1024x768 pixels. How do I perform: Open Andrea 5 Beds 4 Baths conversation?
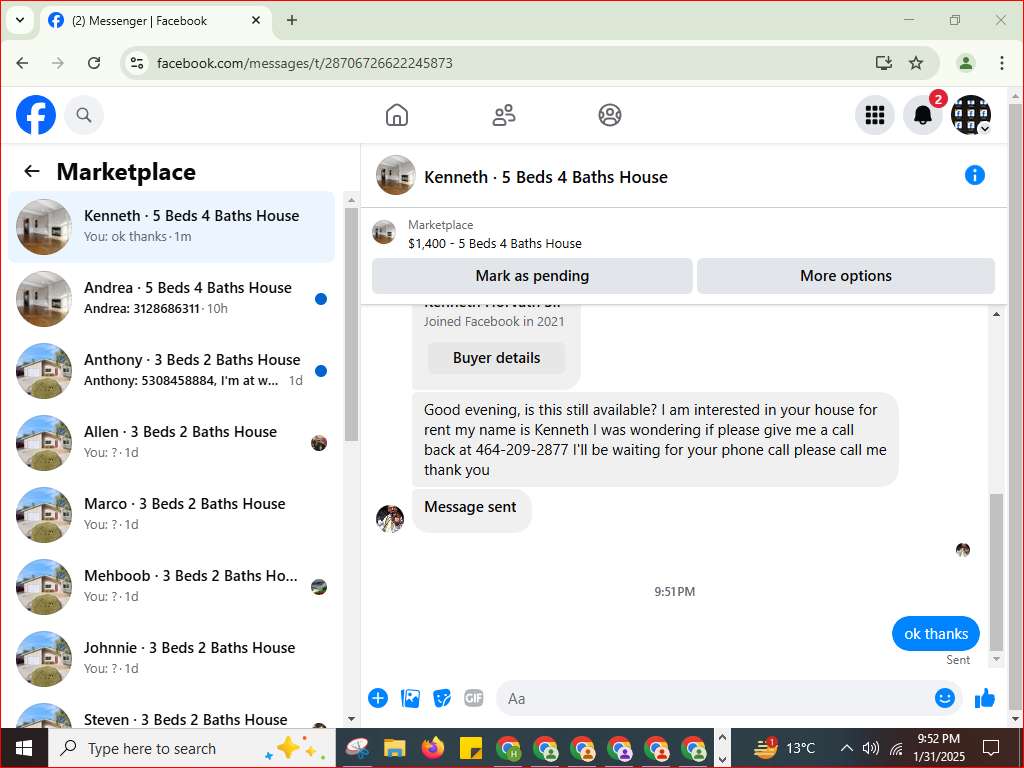click(x=172, y=298)
